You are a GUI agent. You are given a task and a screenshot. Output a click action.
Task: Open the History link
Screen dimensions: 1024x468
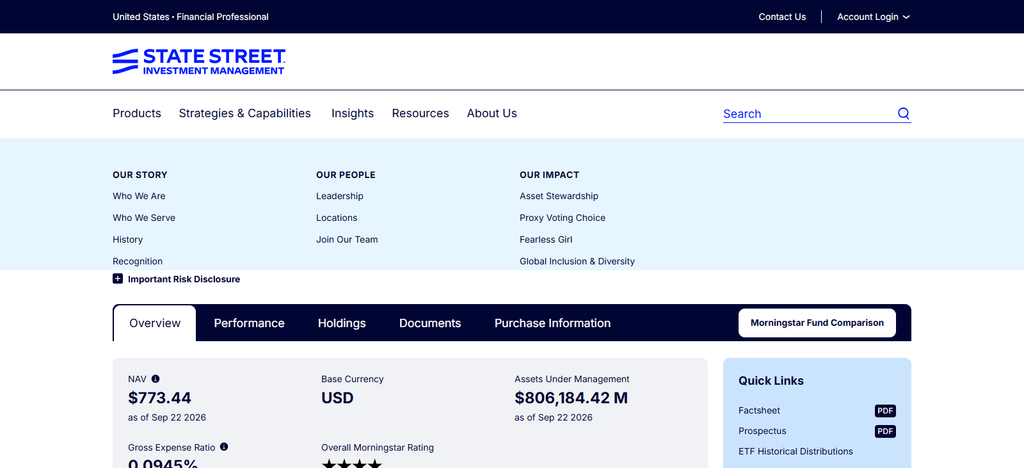(x=127, y=240)
